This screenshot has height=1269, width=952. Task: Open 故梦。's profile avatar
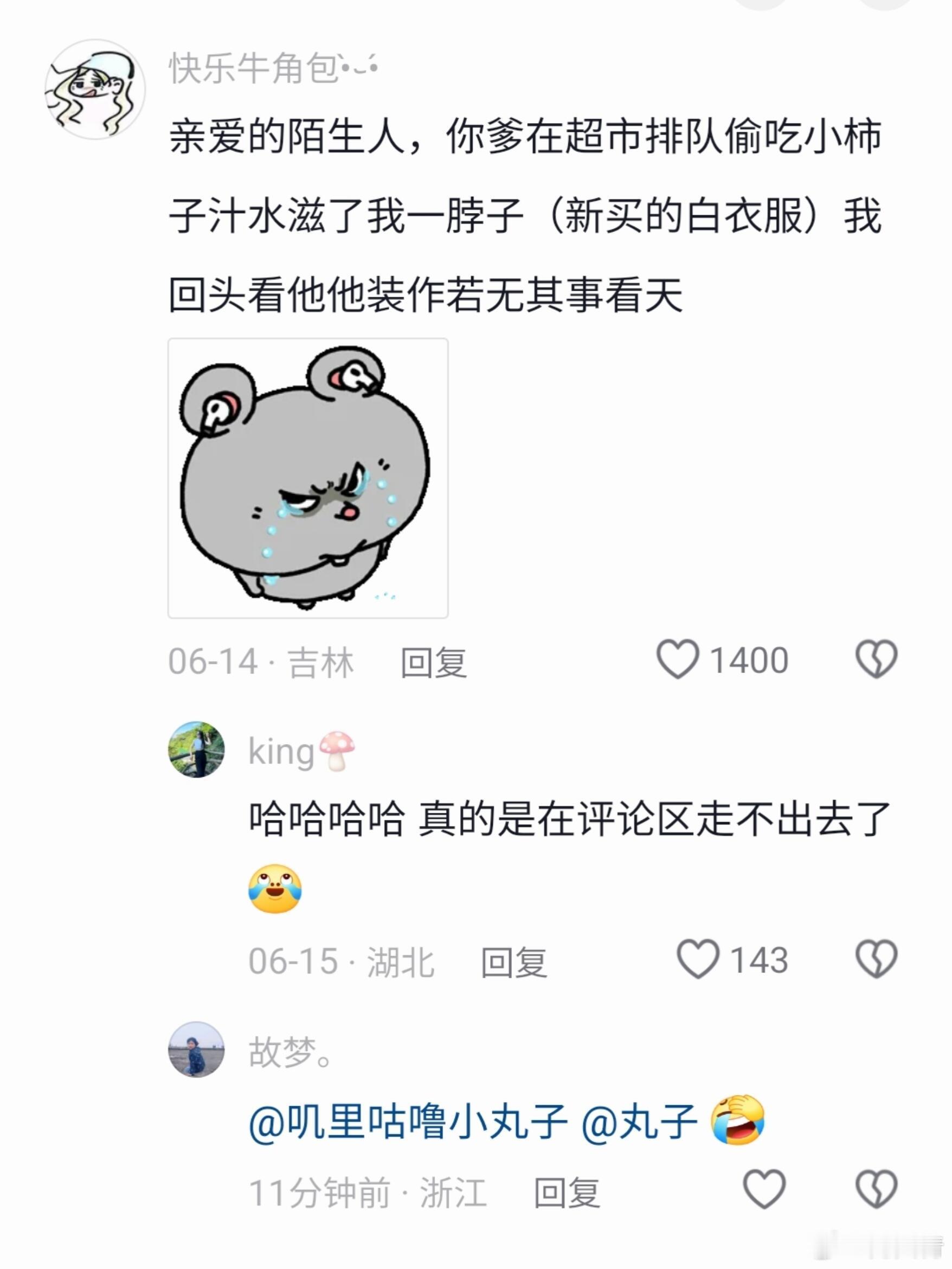(196, 1049)
